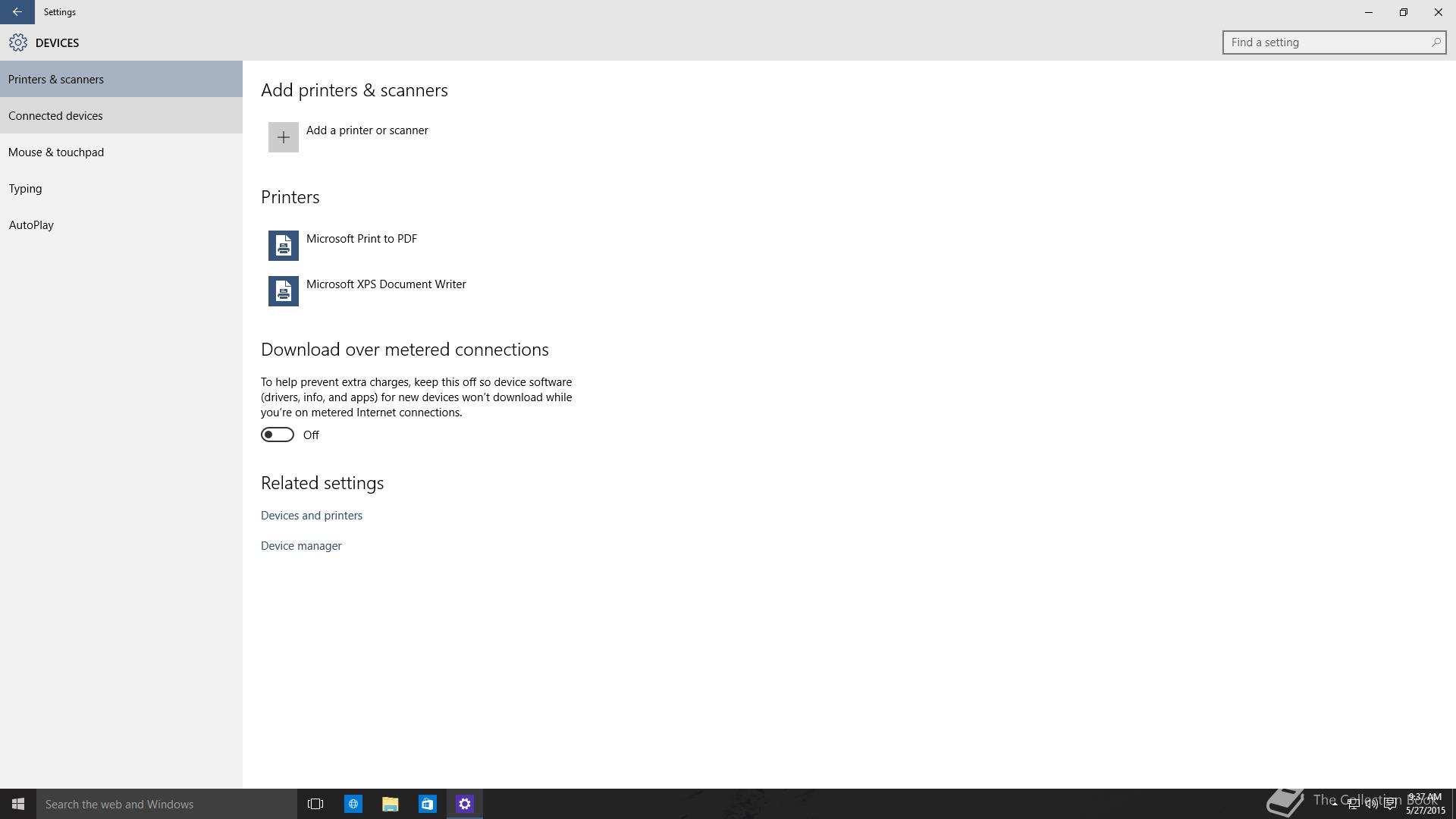Open the Connected devices section
This screenshot has width=1456, height=819.
coord(121,115)
